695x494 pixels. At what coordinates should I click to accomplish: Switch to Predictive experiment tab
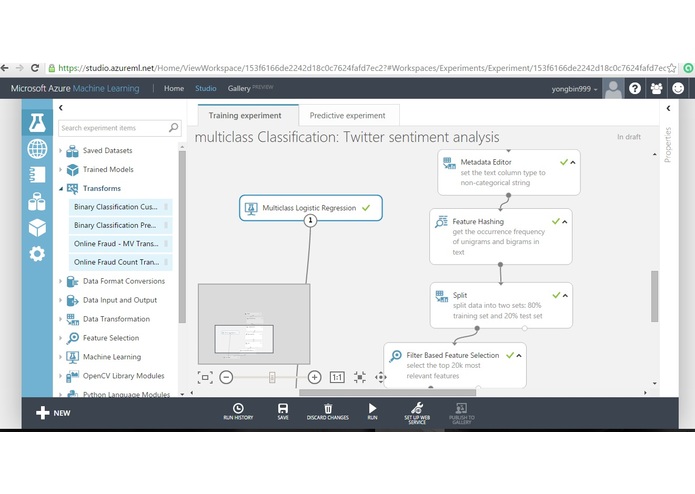[x=349, y=115]
